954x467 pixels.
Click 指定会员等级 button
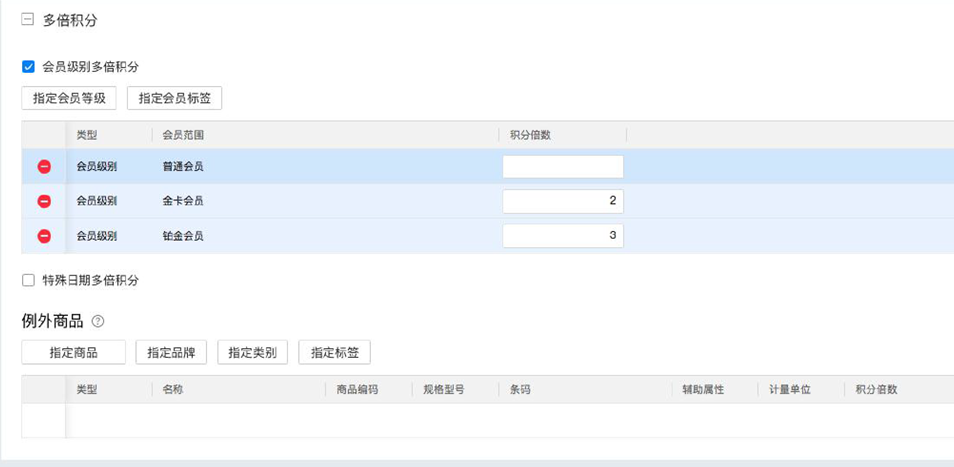[x=69, y=98]
